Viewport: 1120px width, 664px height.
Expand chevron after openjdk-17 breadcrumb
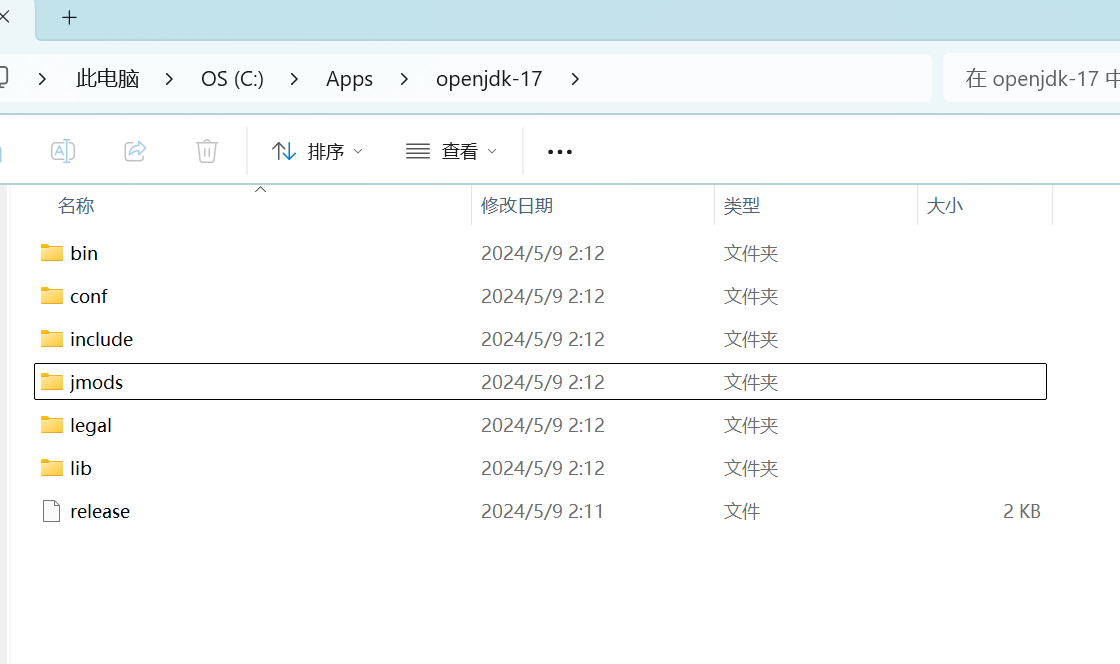click(575, 79)
